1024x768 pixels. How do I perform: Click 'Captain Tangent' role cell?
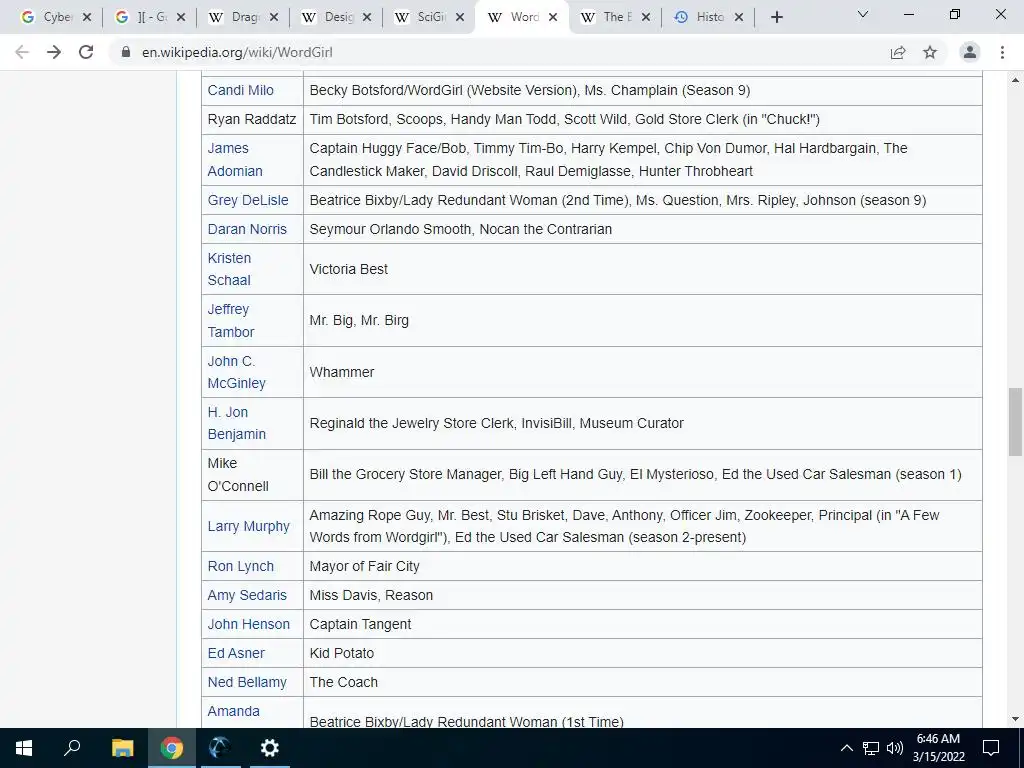pos(643,624)
